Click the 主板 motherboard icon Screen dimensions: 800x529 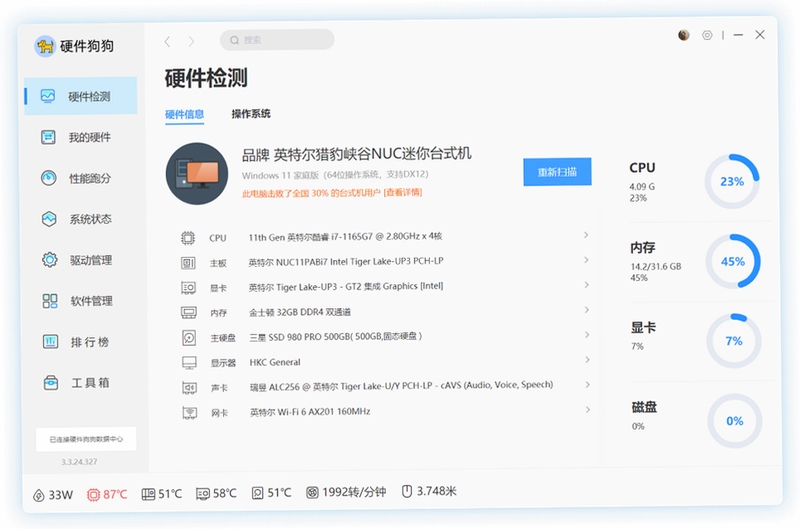pyautogui.click(x=188, y=263)
